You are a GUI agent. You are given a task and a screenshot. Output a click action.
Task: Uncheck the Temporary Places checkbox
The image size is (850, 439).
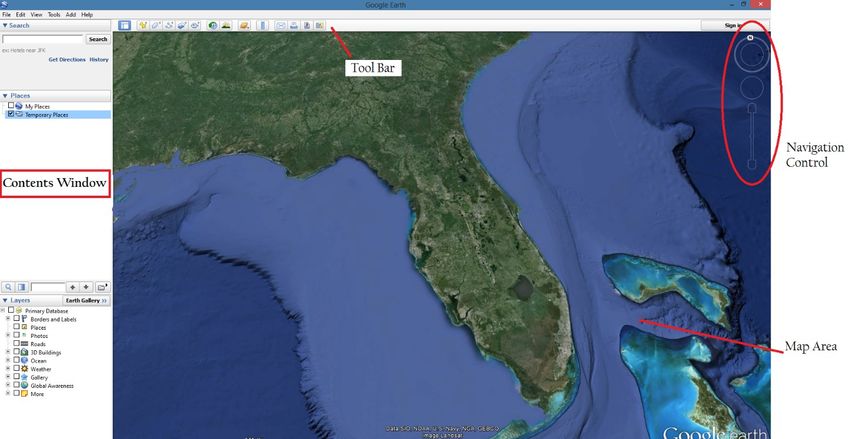[x=11, y=114]
